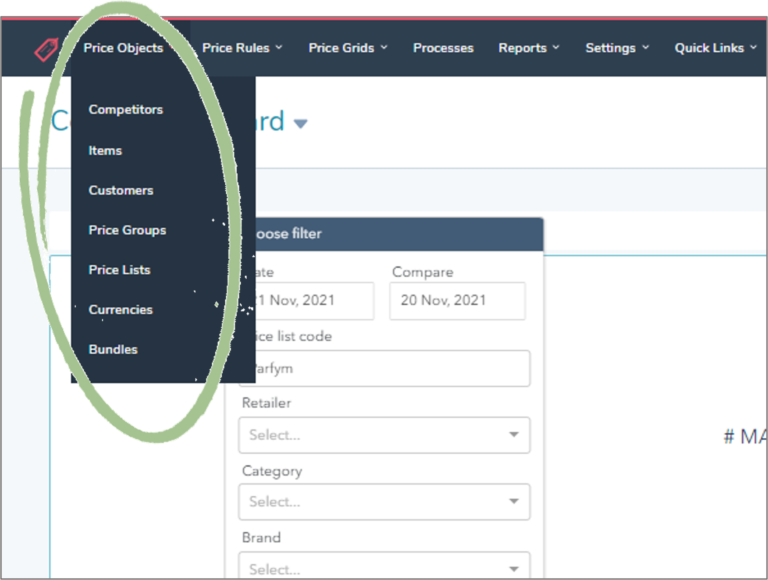Open the Retailer select dropdown
The height and width of the screenshot is (580, 768).
(x=384, y=435)
